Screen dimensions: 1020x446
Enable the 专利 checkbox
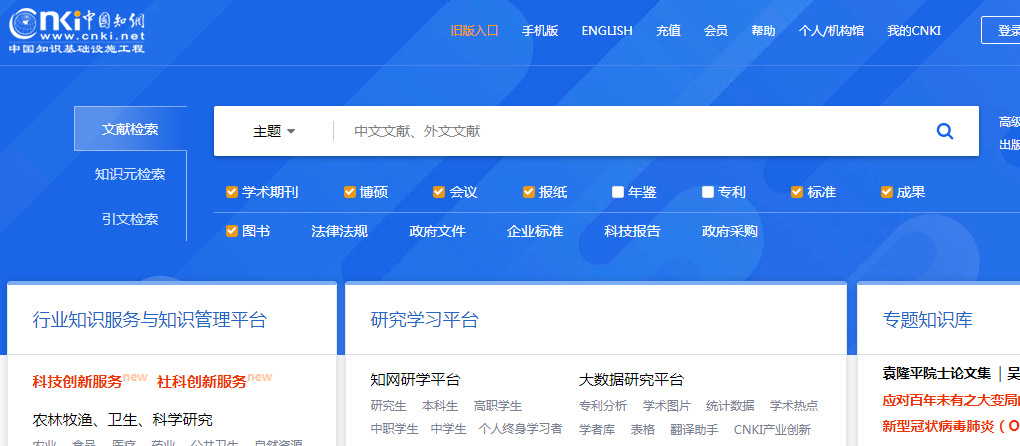(708, 192)
